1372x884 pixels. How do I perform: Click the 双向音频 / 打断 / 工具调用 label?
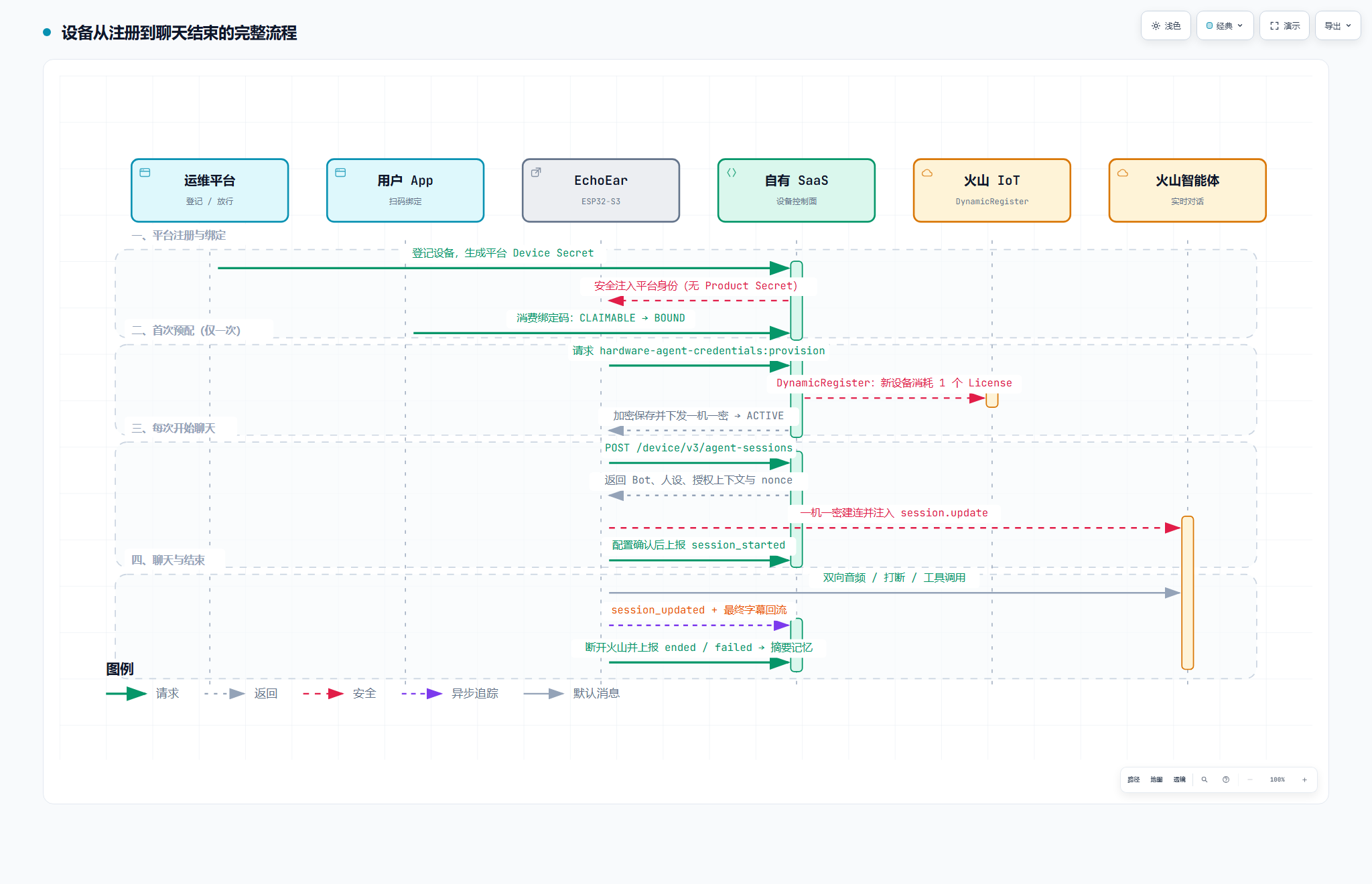(x=894, y=578)
